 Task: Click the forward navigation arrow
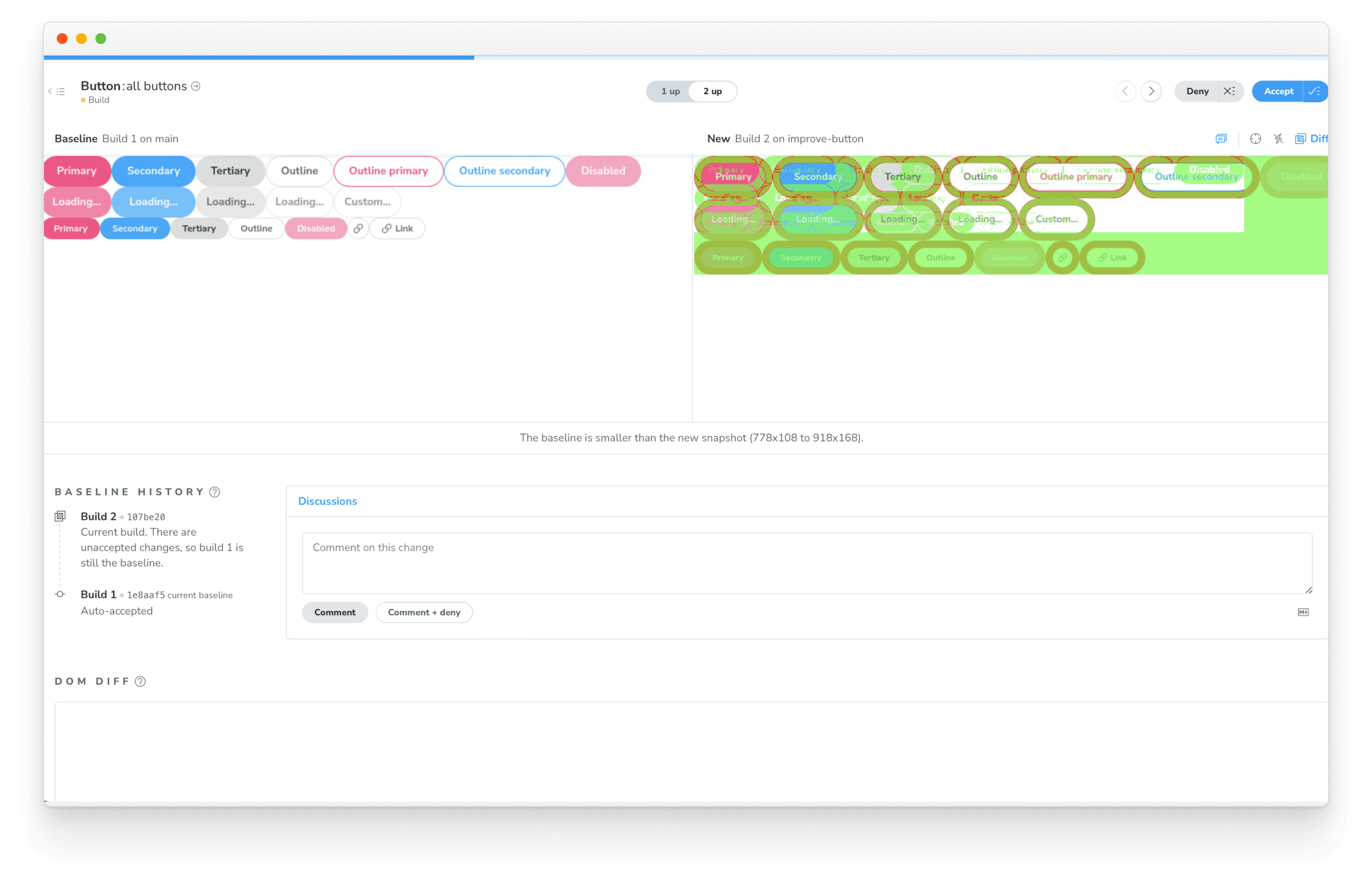(1153, 91)
